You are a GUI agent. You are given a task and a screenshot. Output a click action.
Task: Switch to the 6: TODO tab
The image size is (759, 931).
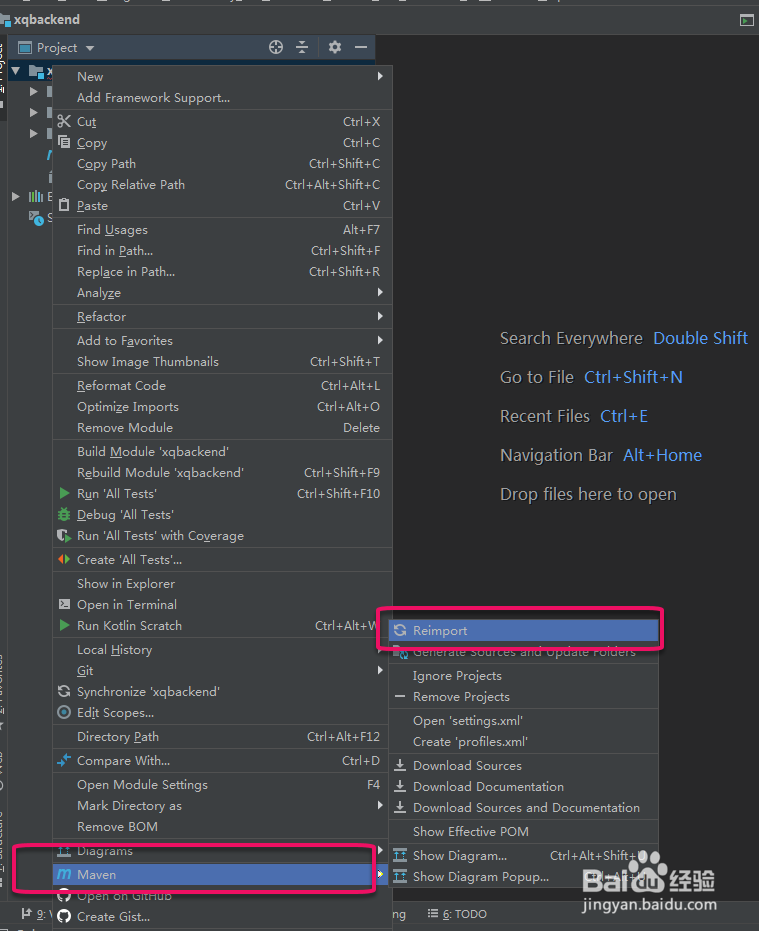pyautogui.click(x=458, y=913)
